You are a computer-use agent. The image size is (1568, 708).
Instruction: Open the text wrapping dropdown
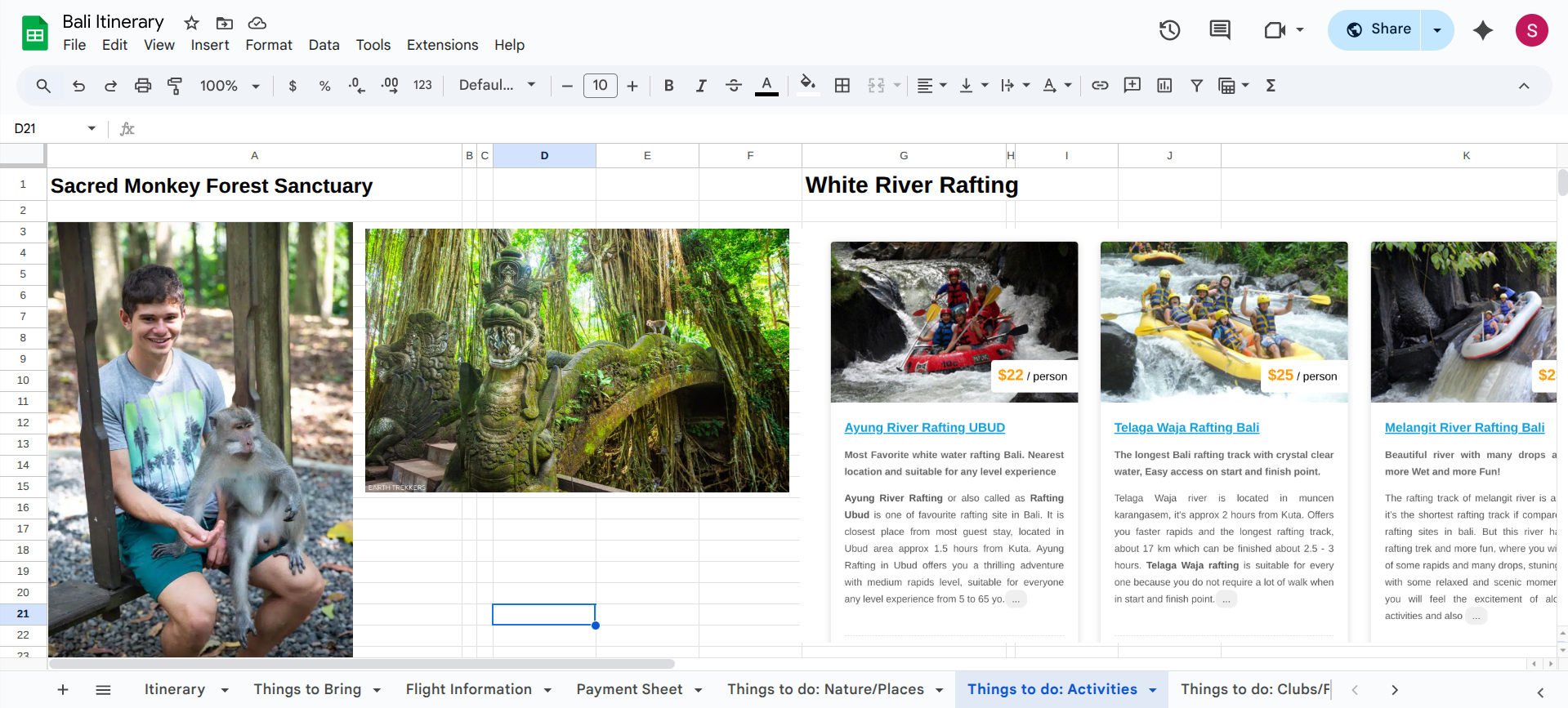[1015, 86]
